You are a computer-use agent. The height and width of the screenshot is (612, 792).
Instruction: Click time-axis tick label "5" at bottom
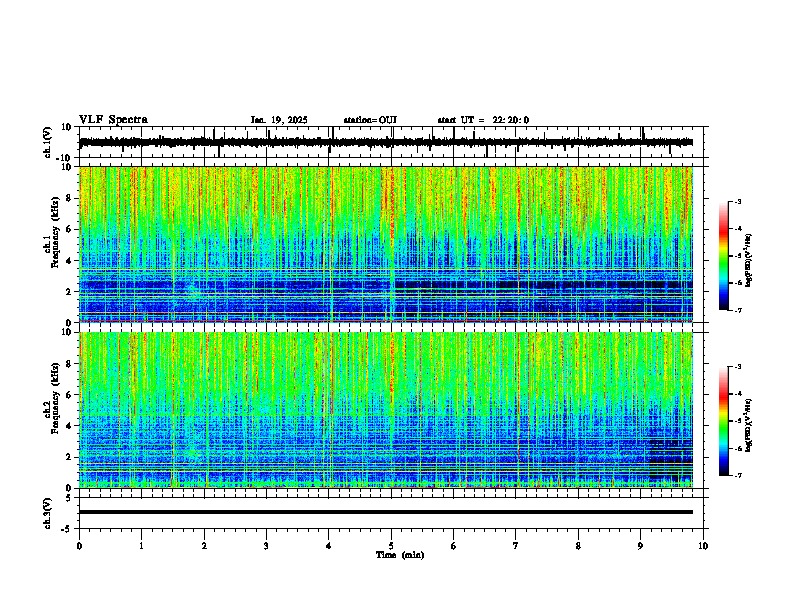point(391,546)
